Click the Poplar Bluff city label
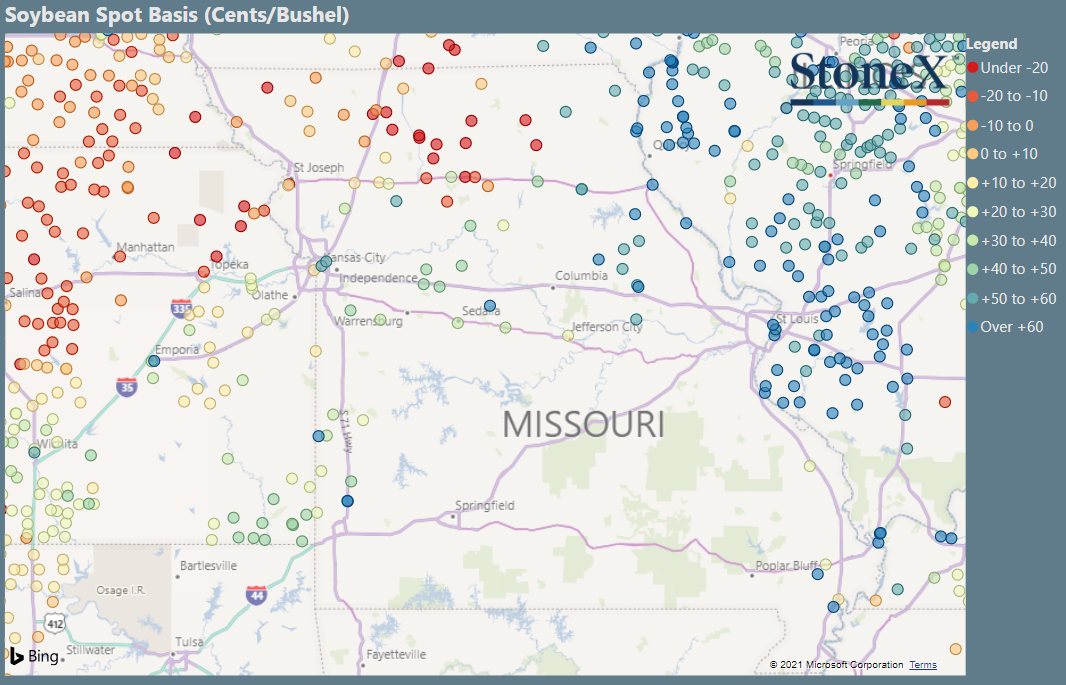Viewport: 1066px width, 685px height. pos(787,565)
